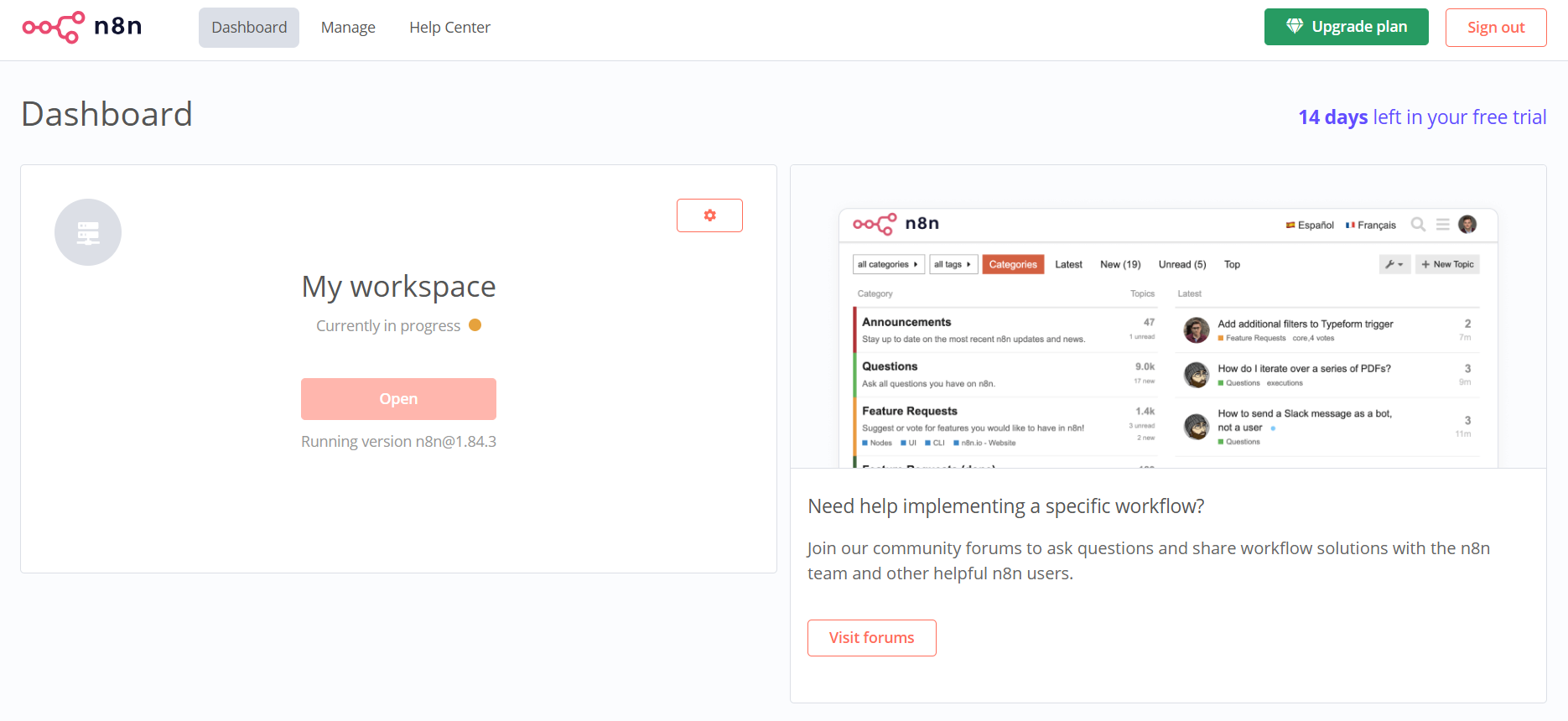Open workspace settings with the gear icon
Viewport: 1568px width, 721px height.
[709, 215]
